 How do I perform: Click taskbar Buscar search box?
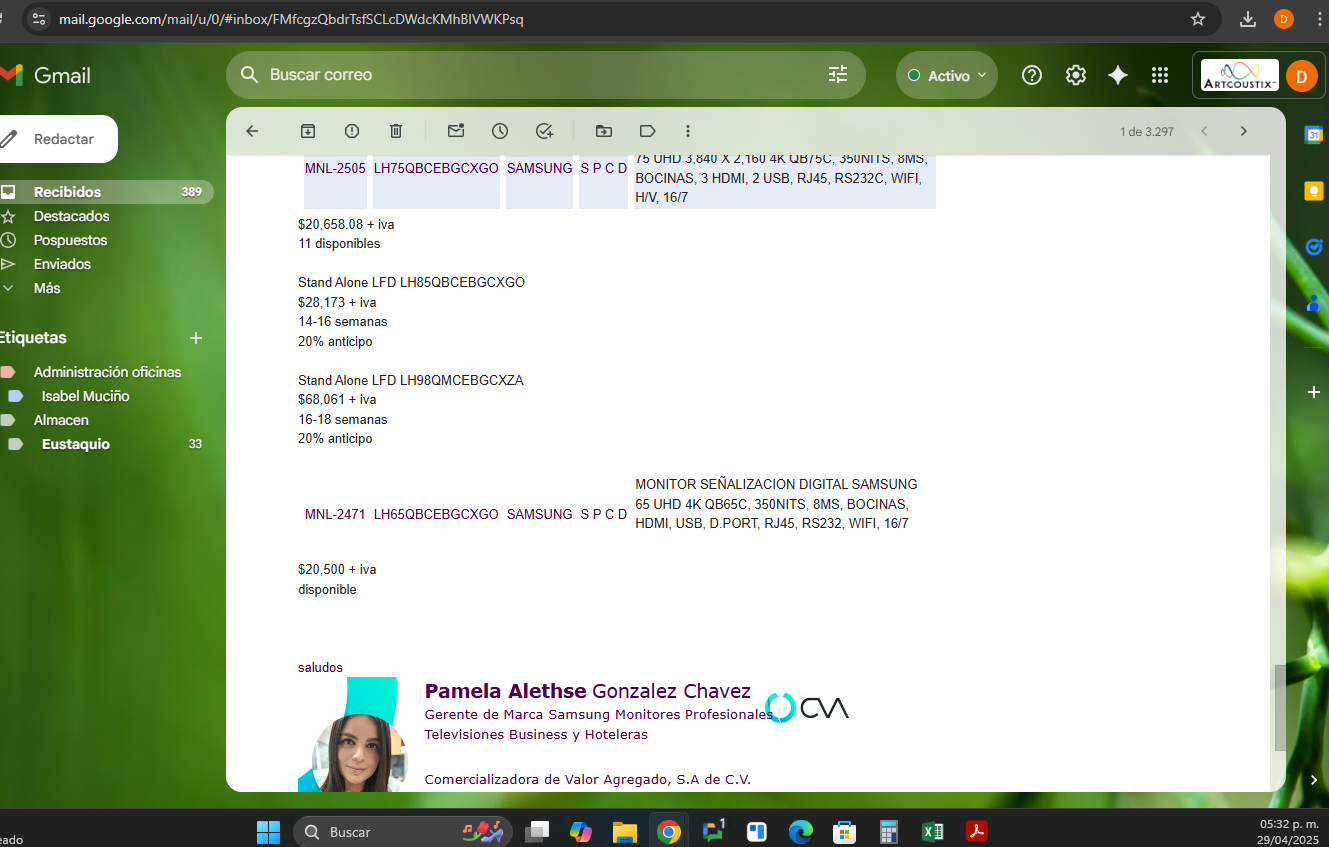(x=402, y=831)
